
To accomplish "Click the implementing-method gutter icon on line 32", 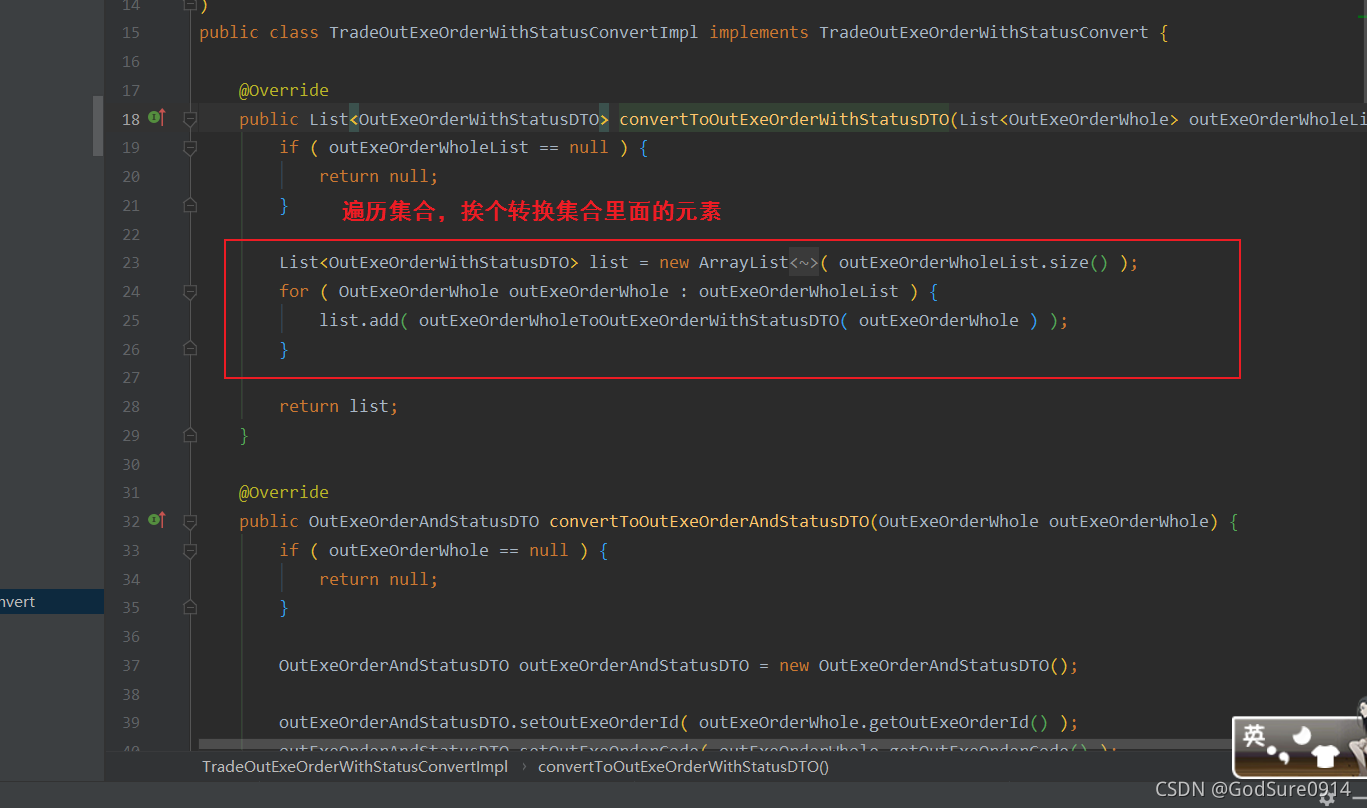I will click(156, 521).
